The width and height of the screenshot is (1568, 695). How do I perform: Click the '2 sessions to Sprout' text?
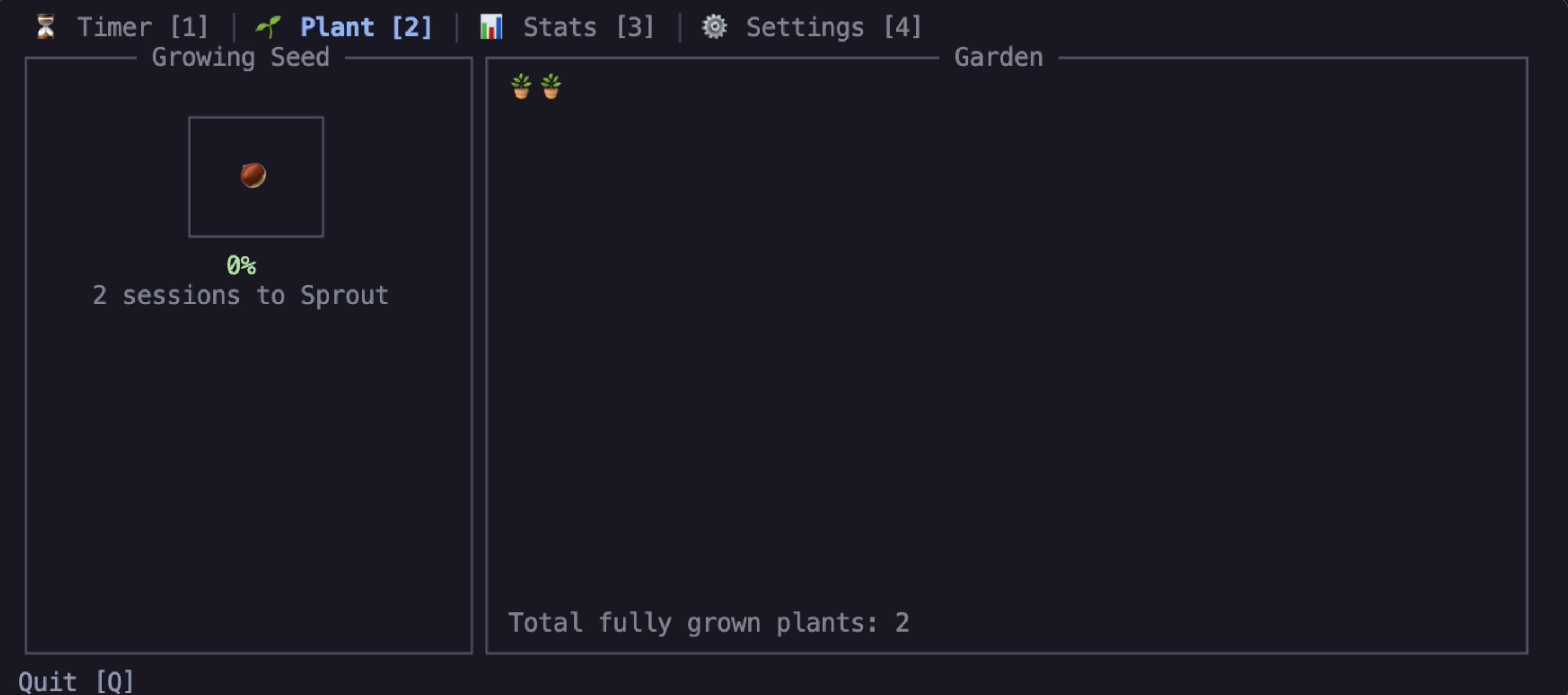[x=240, y=296]
